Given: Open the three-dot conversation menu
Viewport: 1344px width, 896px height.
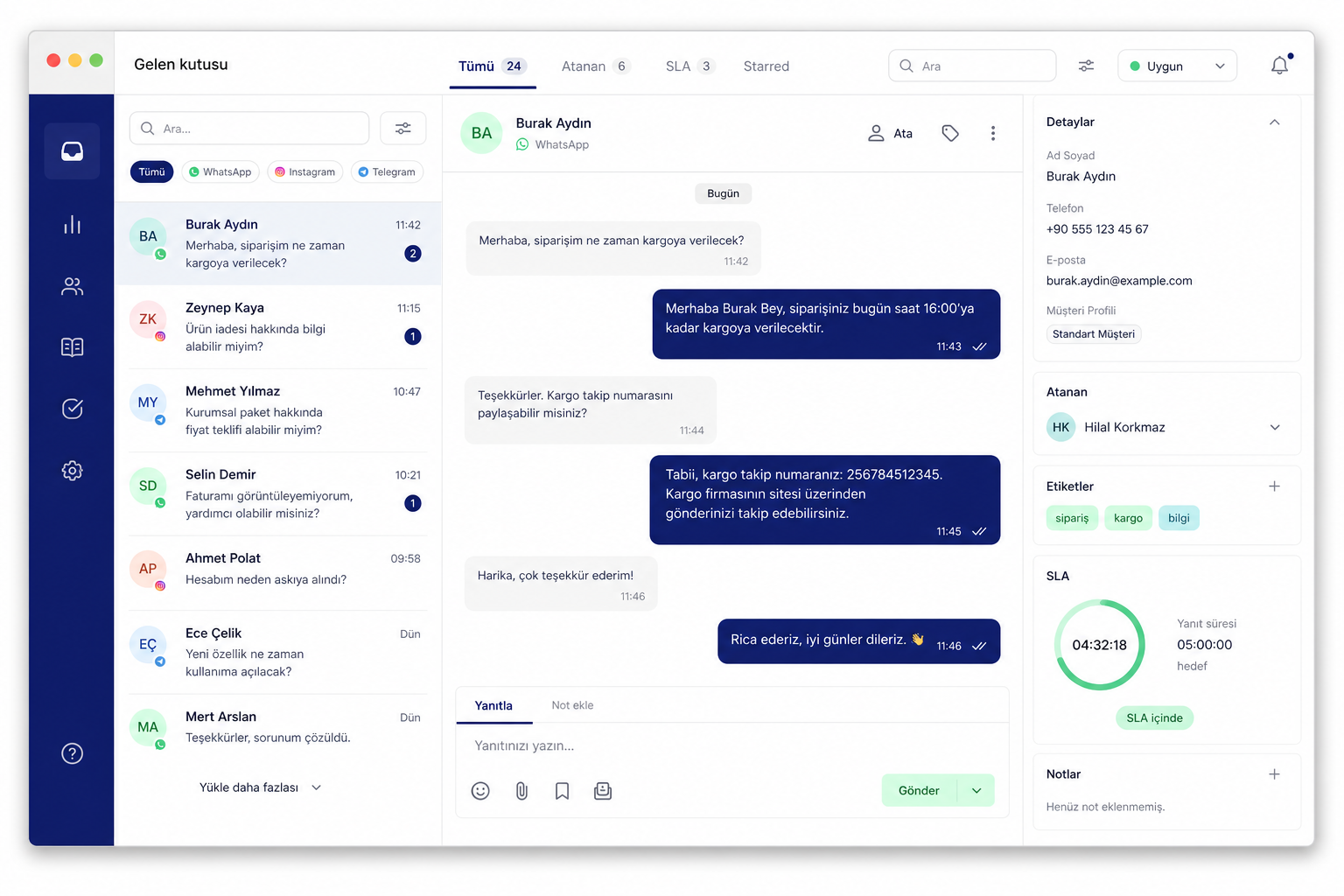Looking at the screenshot, I should pos(992,133).
